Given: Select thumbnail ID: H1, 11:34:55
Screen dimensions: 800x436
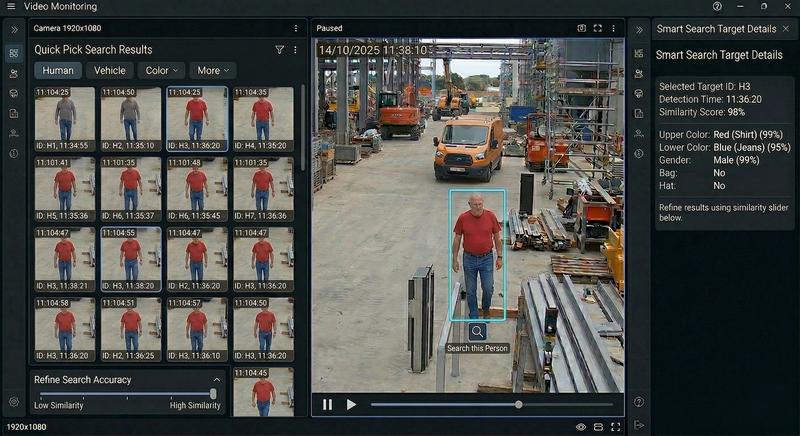Looking at the screenshot, I should coord(65,119).
